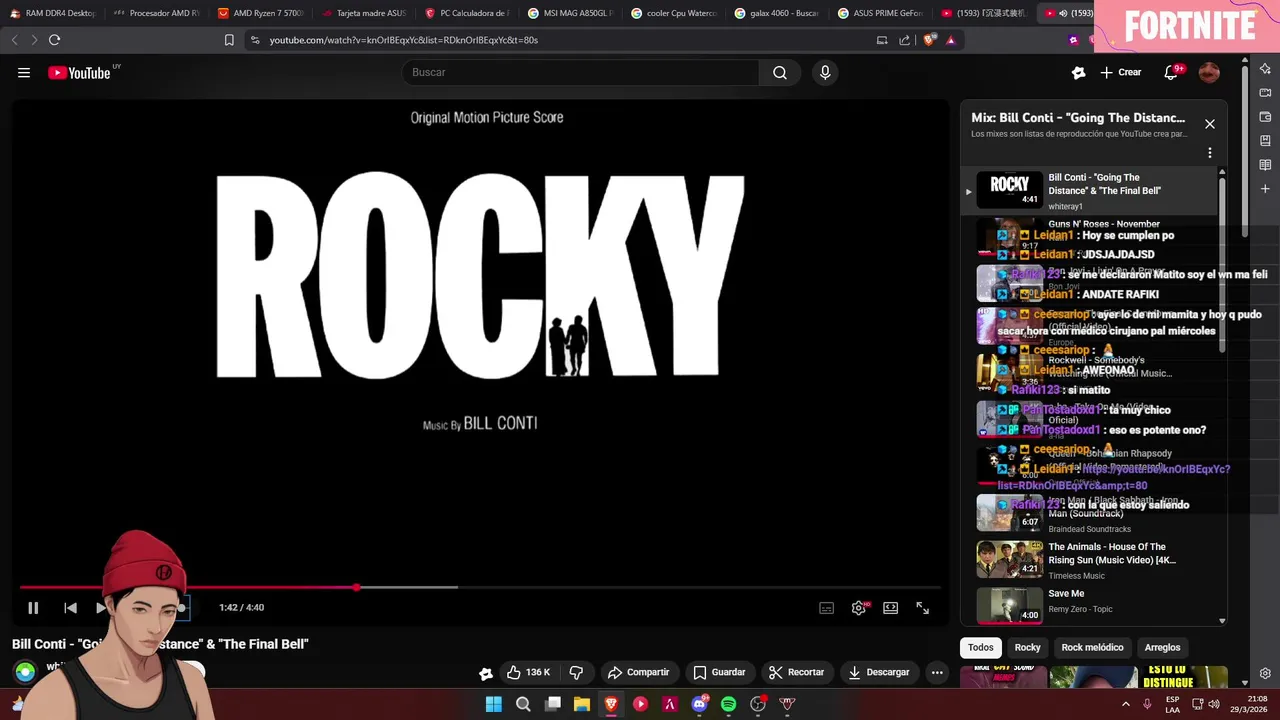Screen dimensions: 1280x720
Task: Click in the Buscar search field
Action: (580, 72)
